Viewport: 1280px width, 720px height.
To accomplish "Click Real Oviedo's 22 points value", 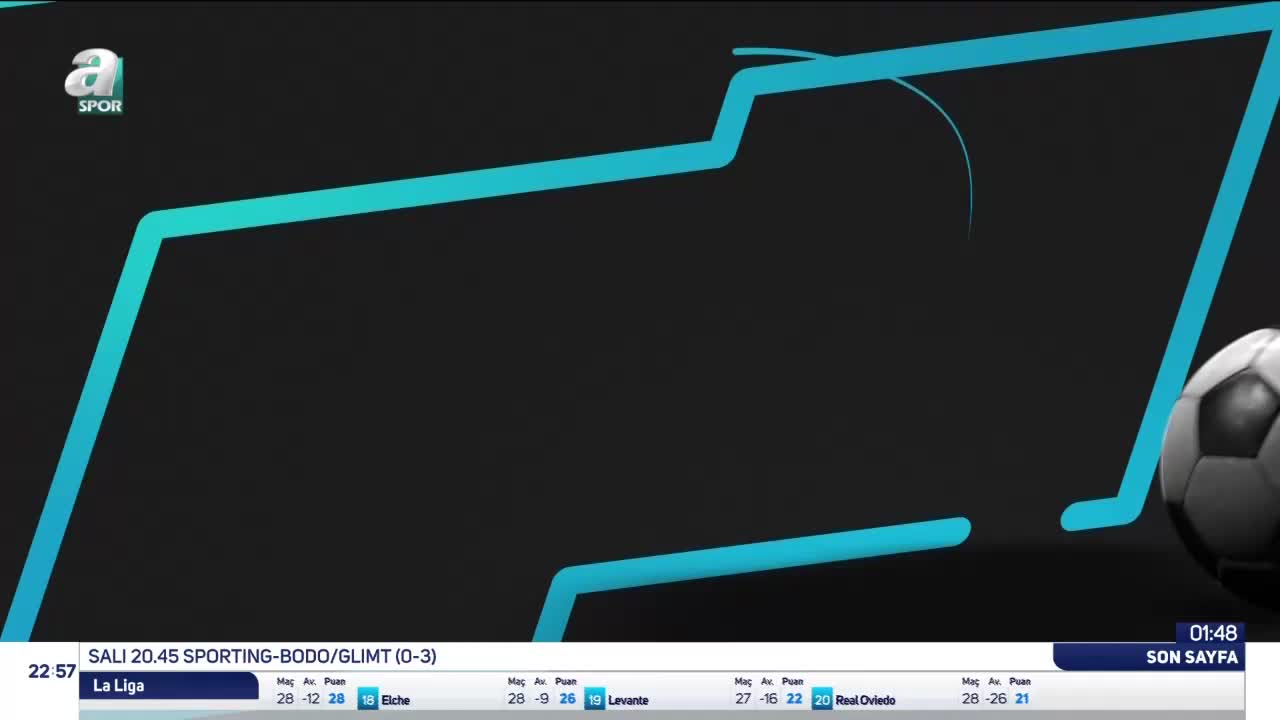I will point(794,699).
